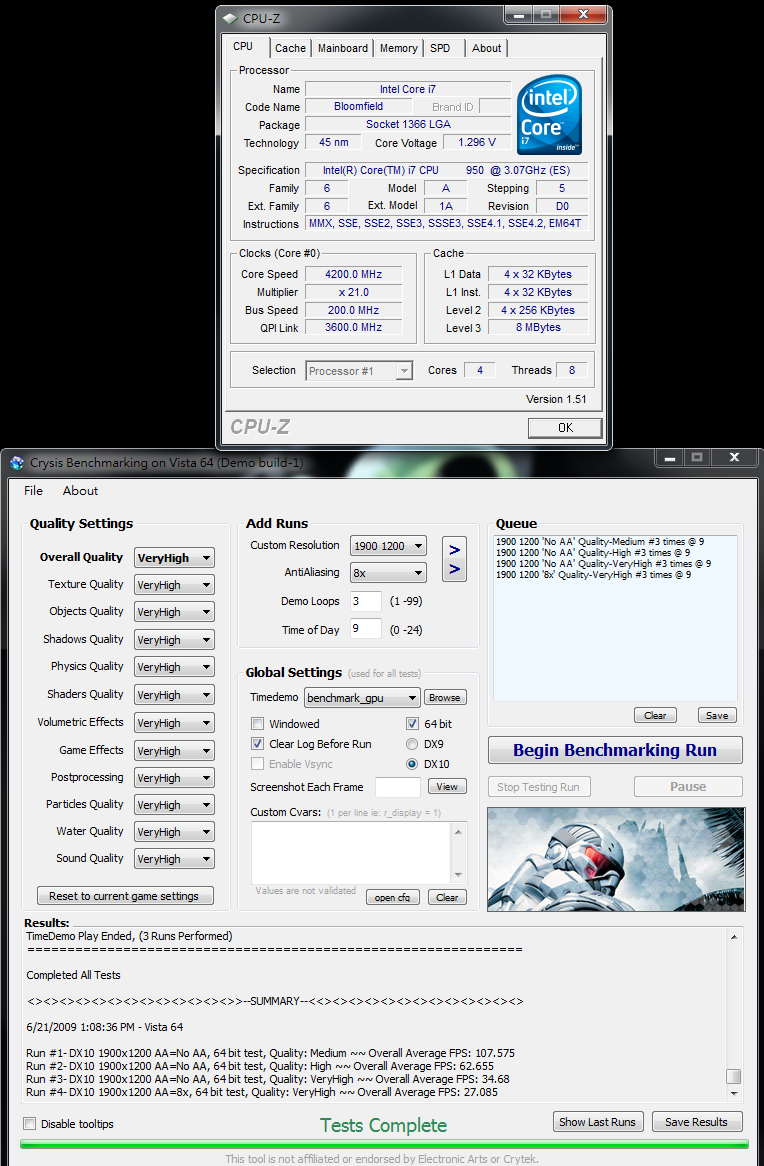Click the Time of Day input field
This screenshot has width=764, height=1166.
[365, 629]
